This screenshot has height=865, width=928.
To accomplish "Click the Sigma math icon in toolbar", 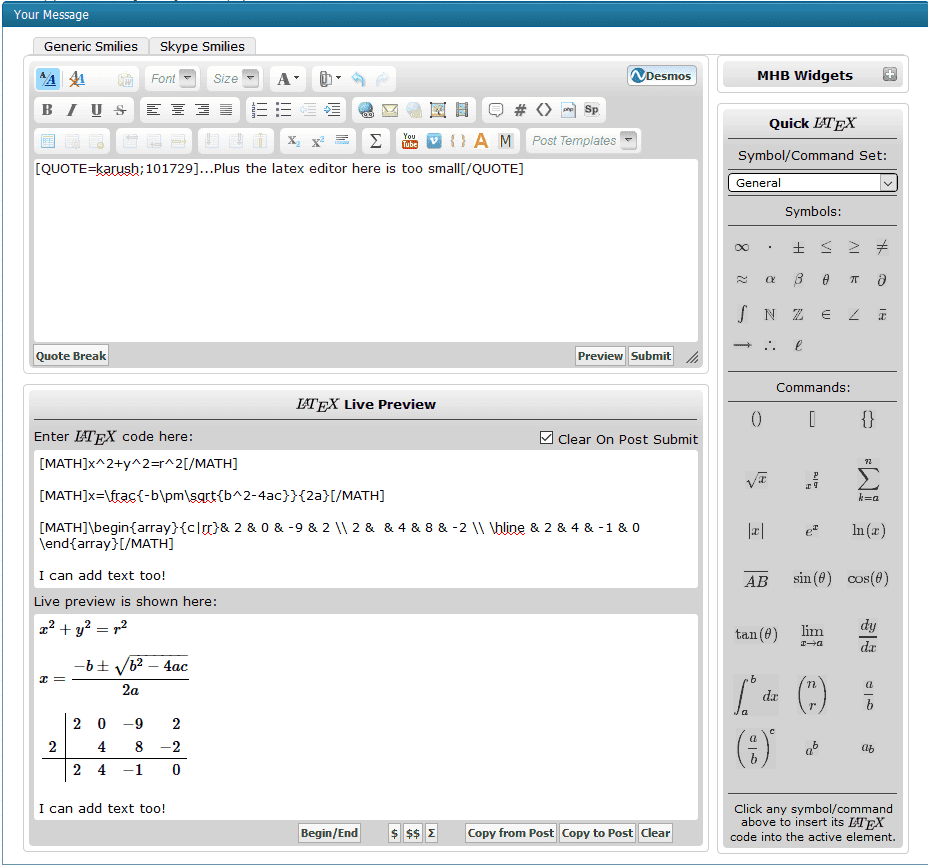I will pyautogui.click(x=375, y=141).
